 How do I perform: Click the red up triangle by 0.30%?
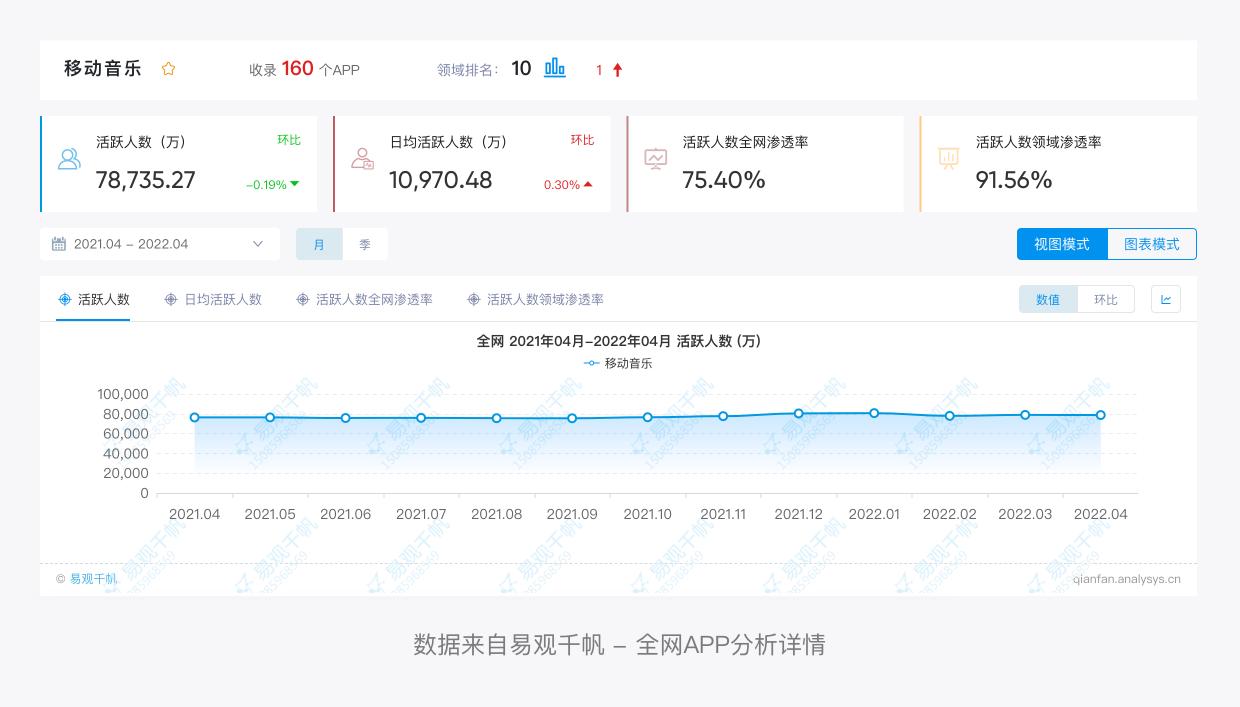coord(588,184)
